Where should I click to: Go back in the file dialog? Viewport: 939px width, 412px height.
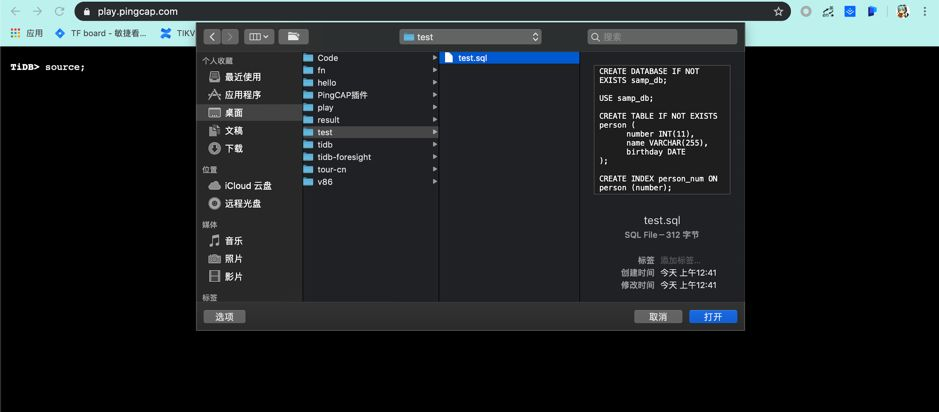(x=212, y=37)
